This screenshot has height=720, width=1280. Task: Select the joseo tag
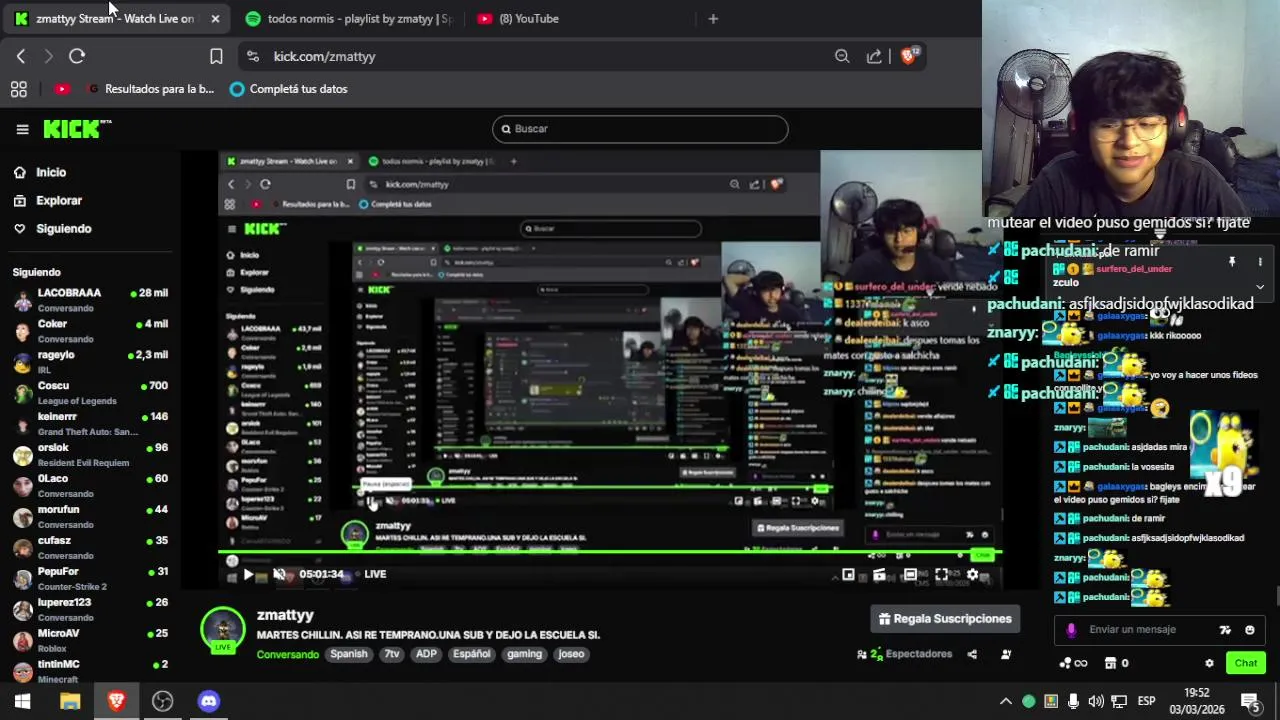pos(571,654)
